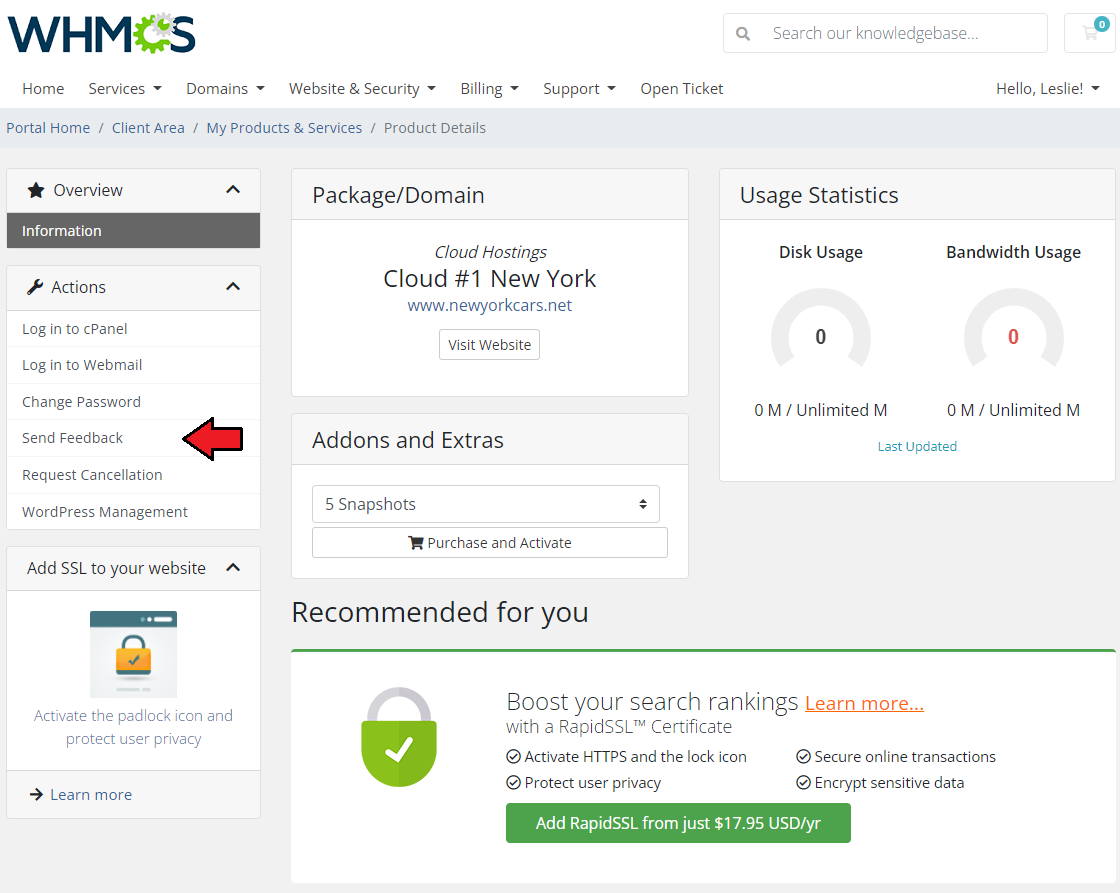This screenshot has width=1120, height=893.
Task: Open the Domains menu dropdown
Action: click(x=225, y=89)
